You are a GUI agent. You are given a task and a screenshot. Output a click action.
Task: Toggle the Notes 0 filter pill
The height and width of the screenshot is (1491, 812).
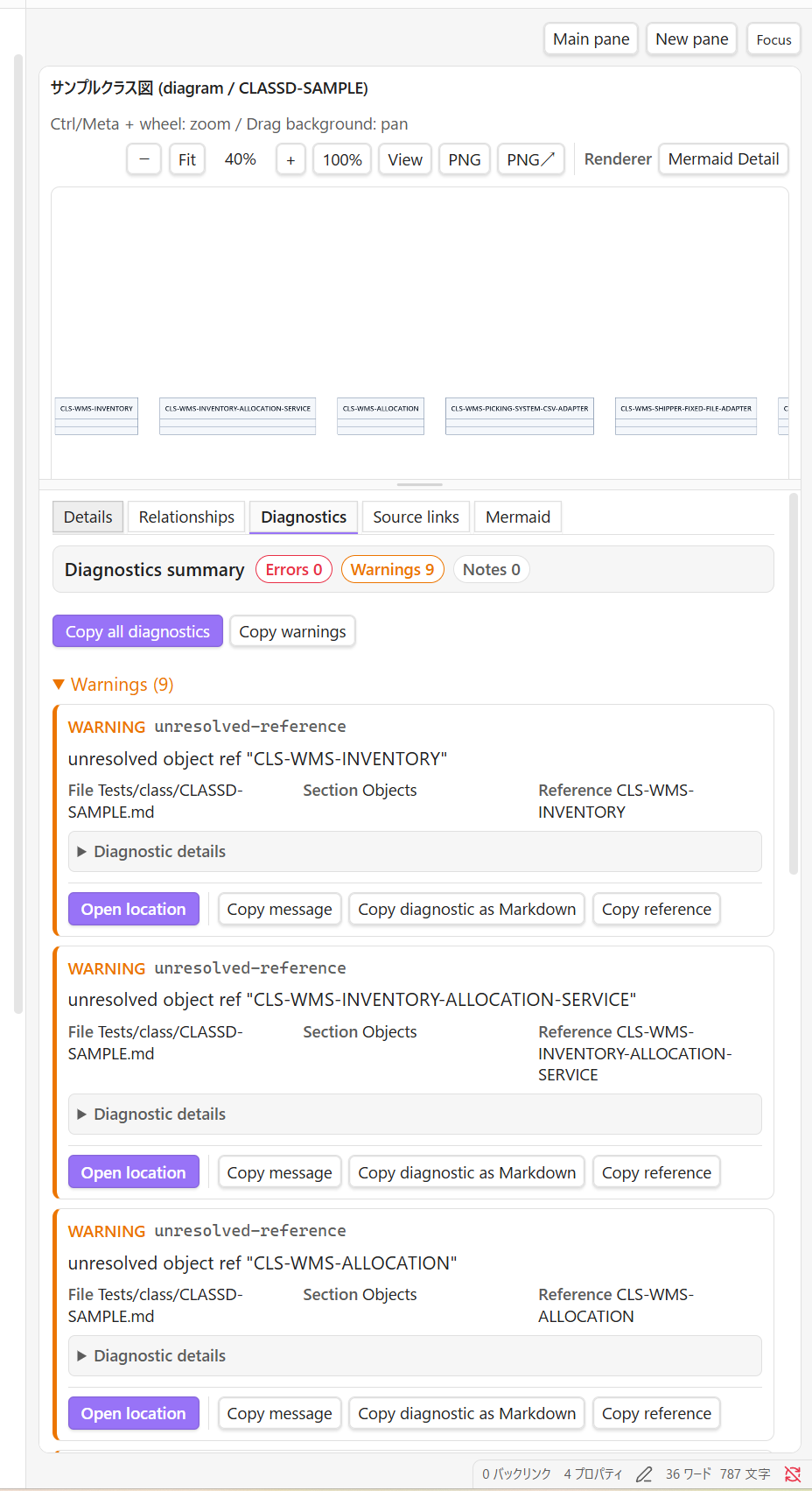pos(492,570)
